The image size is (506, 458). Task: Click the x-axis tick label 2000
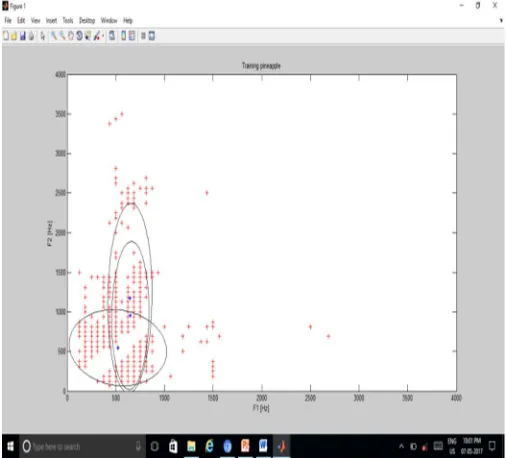pyautogui.click(x=262, y=398)
